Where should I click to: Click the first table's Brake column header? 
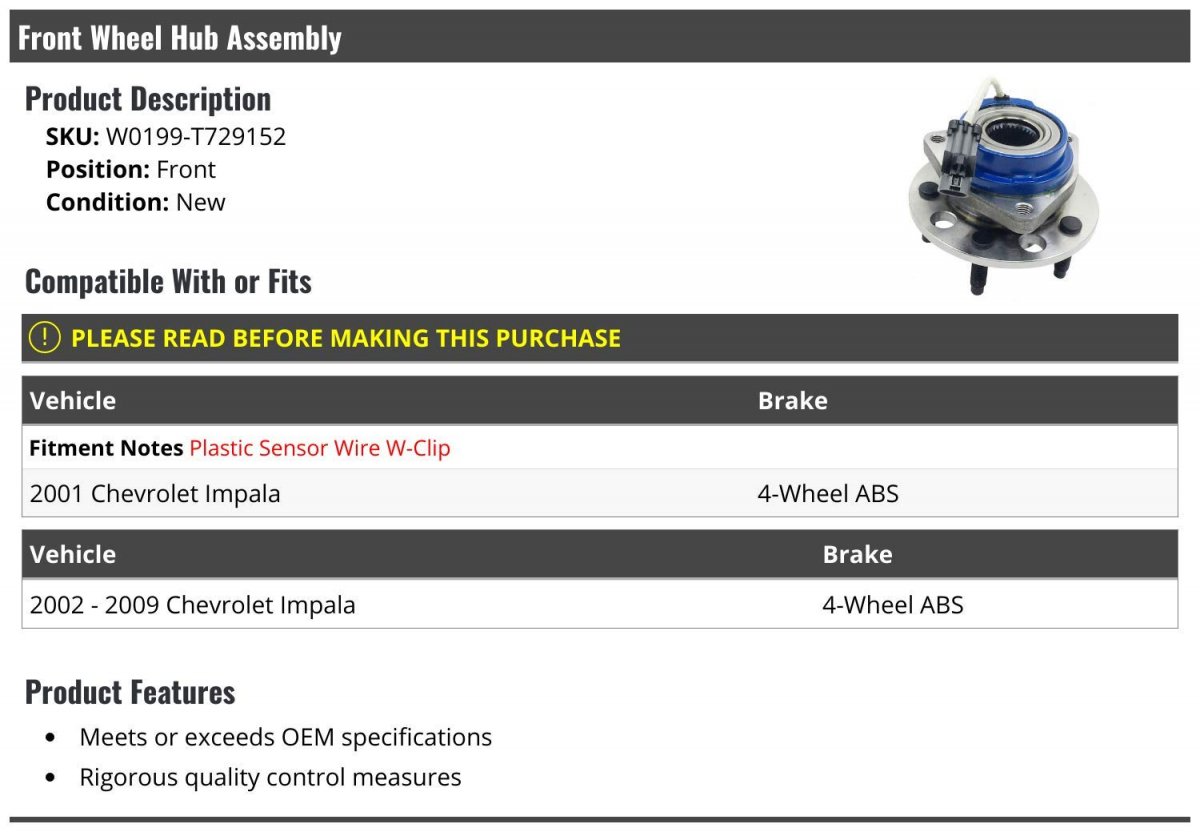tap(793, 401)
